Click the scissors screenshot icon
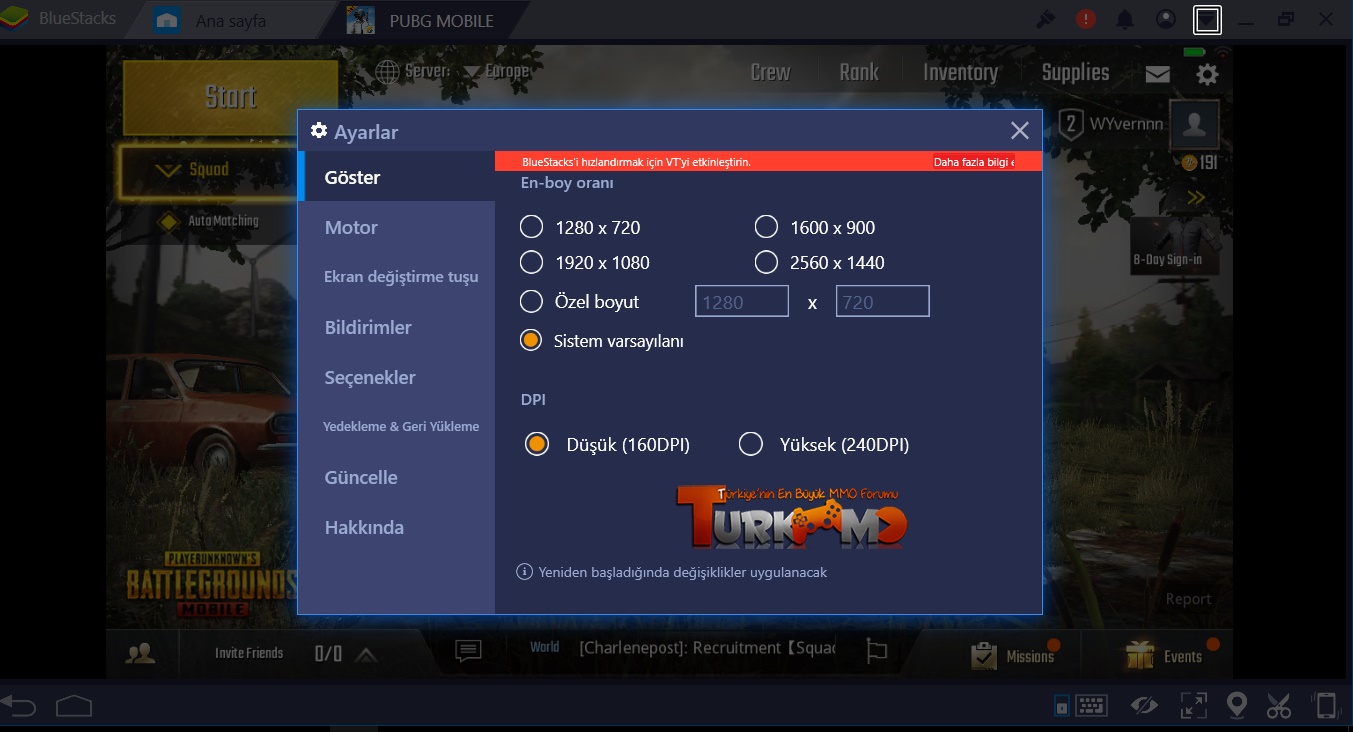Viewport: 1353px width, 732px height. point(1279,705)
